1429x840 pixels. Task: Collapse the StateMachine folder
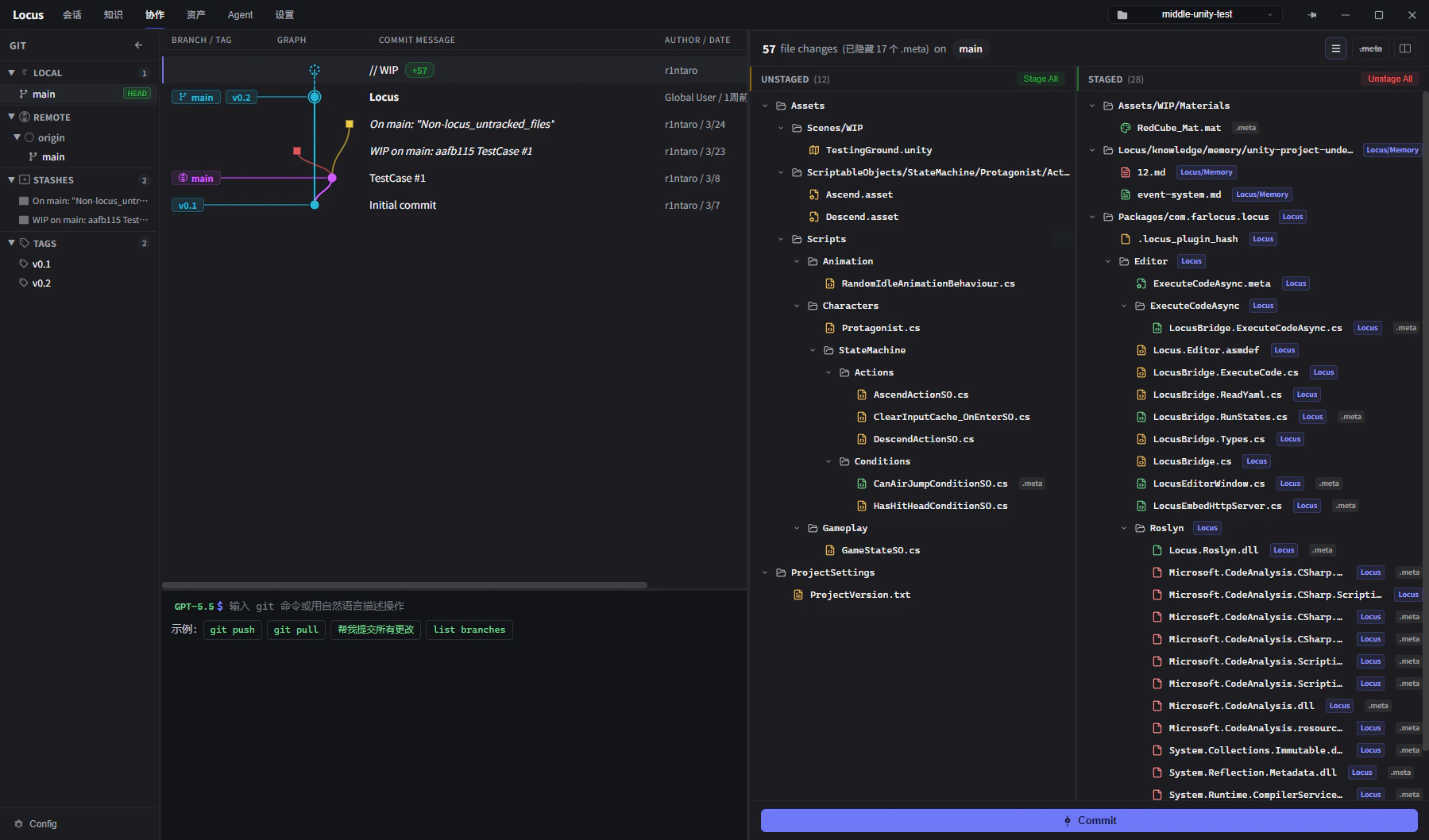pos(813,350)
